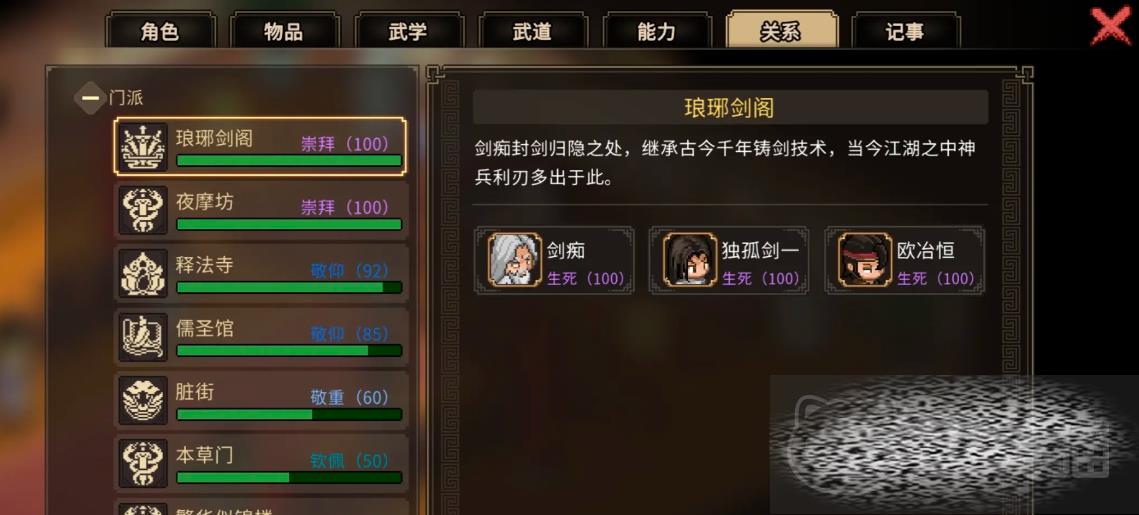This screenshot has height=515, width=1139.
Task: Select 剑痴 white-haired elder portrait
Action: (515, 260)
